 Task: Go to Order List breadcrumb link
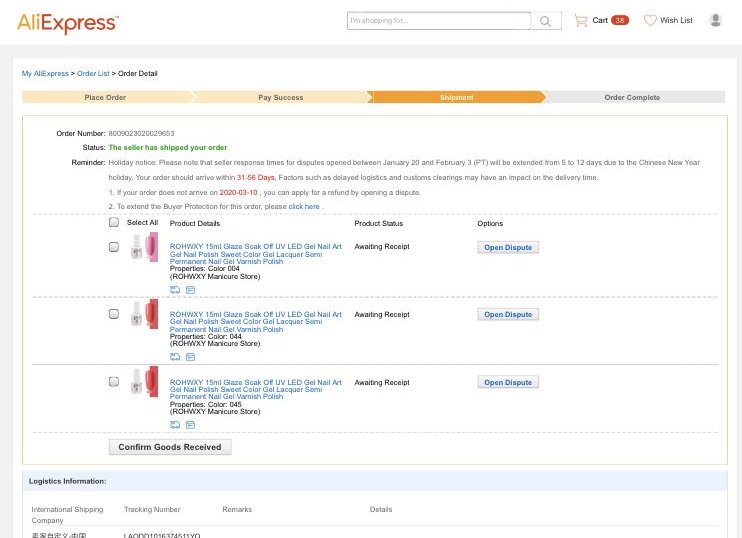(93, 73)
